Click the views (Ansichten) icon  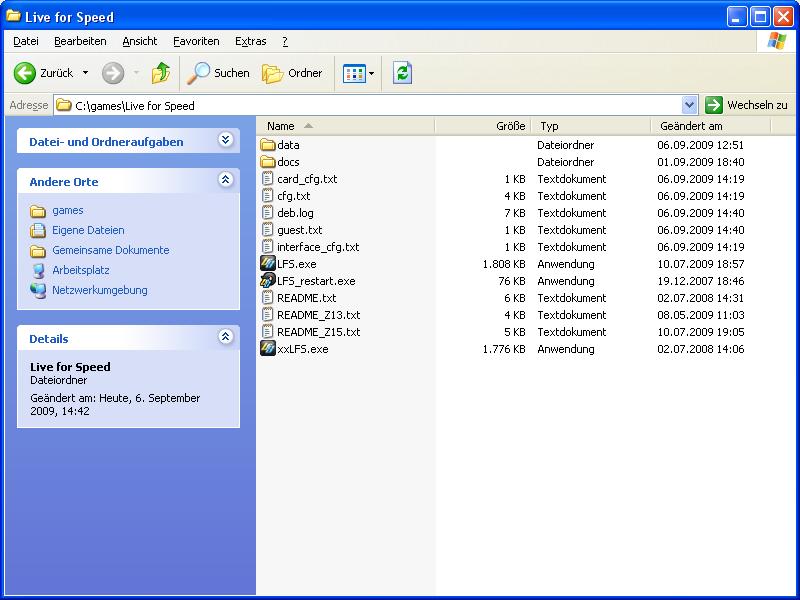click(x=354, y=73)
